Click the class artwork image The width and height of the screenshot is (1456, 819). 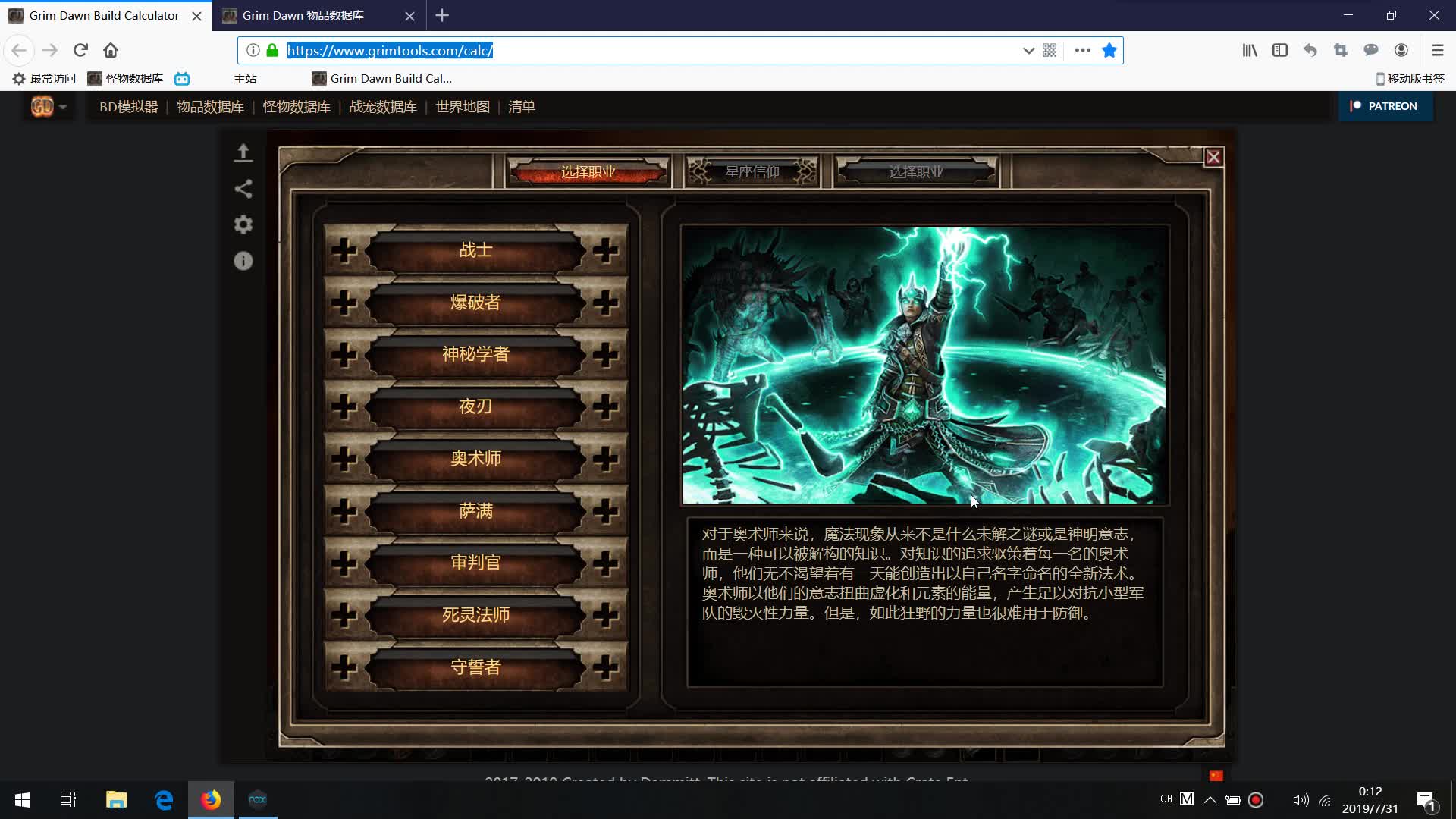[x=924, y=365]
